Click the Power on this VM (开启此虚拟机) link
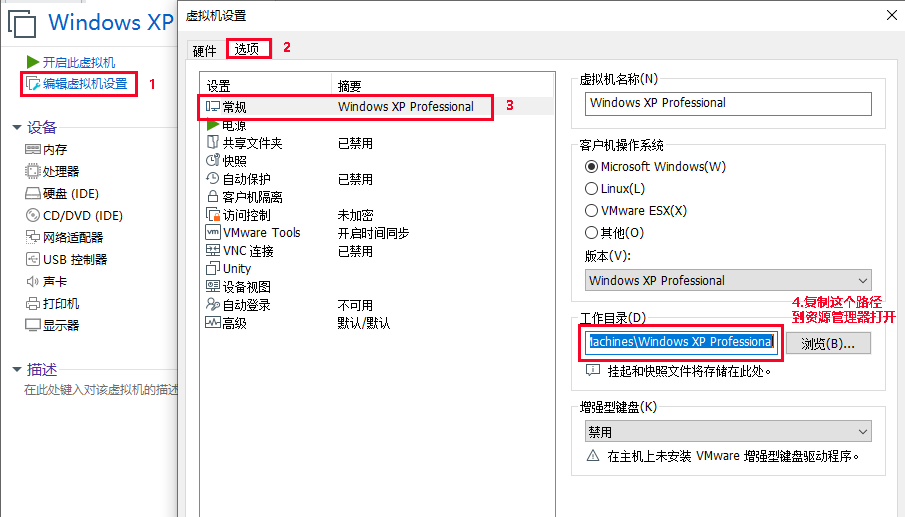This screenshot has width=905, height=517. coord(78,62)
